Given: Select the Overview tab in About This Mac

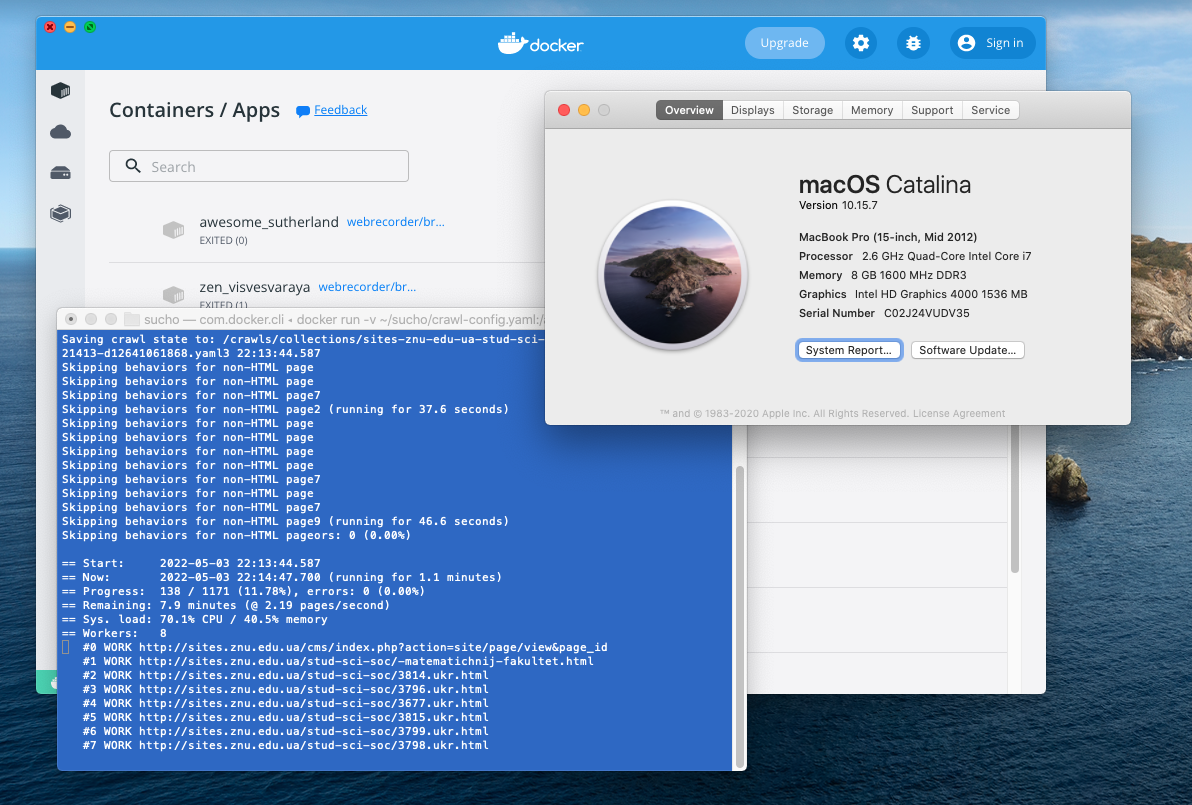Looking at the screenshot, I should (x=689, y=110).
